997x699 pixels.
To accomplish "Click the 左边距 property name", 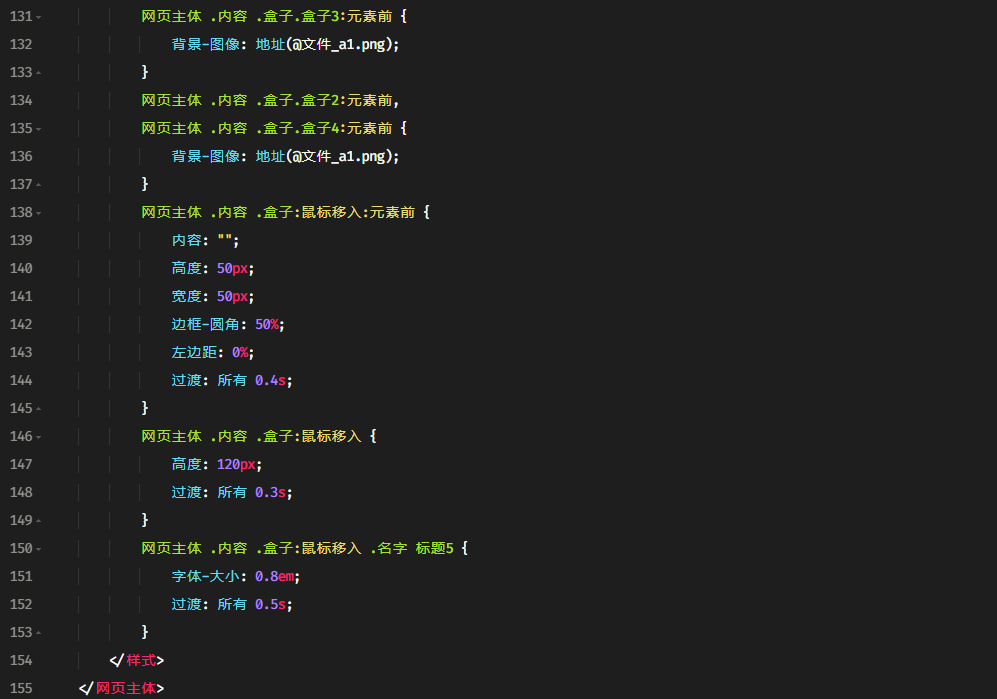I will (x=194, y=352).
